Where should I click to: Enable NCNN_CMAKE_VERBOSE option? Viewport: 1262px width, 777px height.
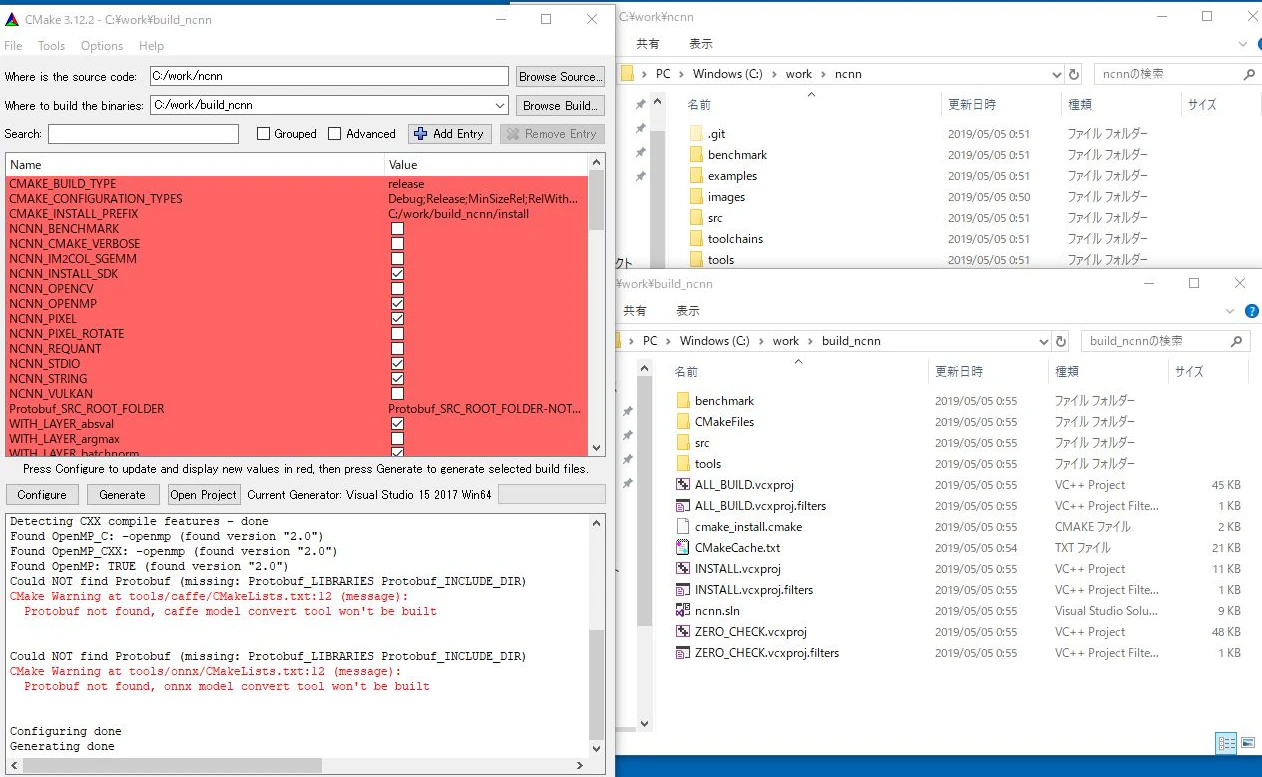[x=397, y=244]
